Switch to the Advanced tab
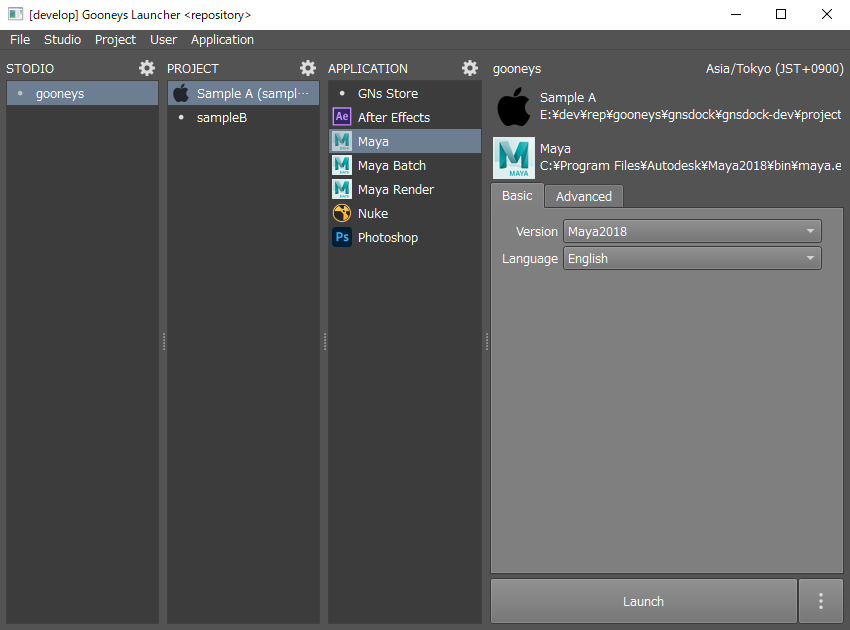The image size is (850, 630). click(584, 196)
